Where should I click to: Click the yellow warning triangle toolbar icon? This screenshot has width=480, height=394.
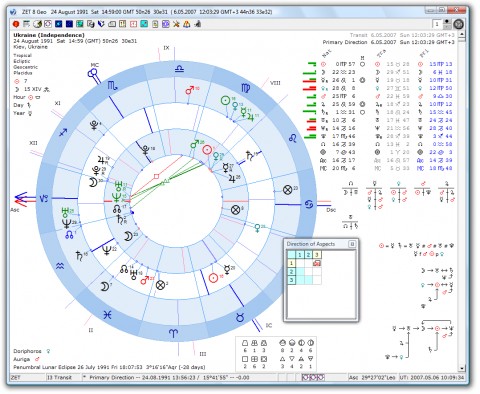[187, 24]
